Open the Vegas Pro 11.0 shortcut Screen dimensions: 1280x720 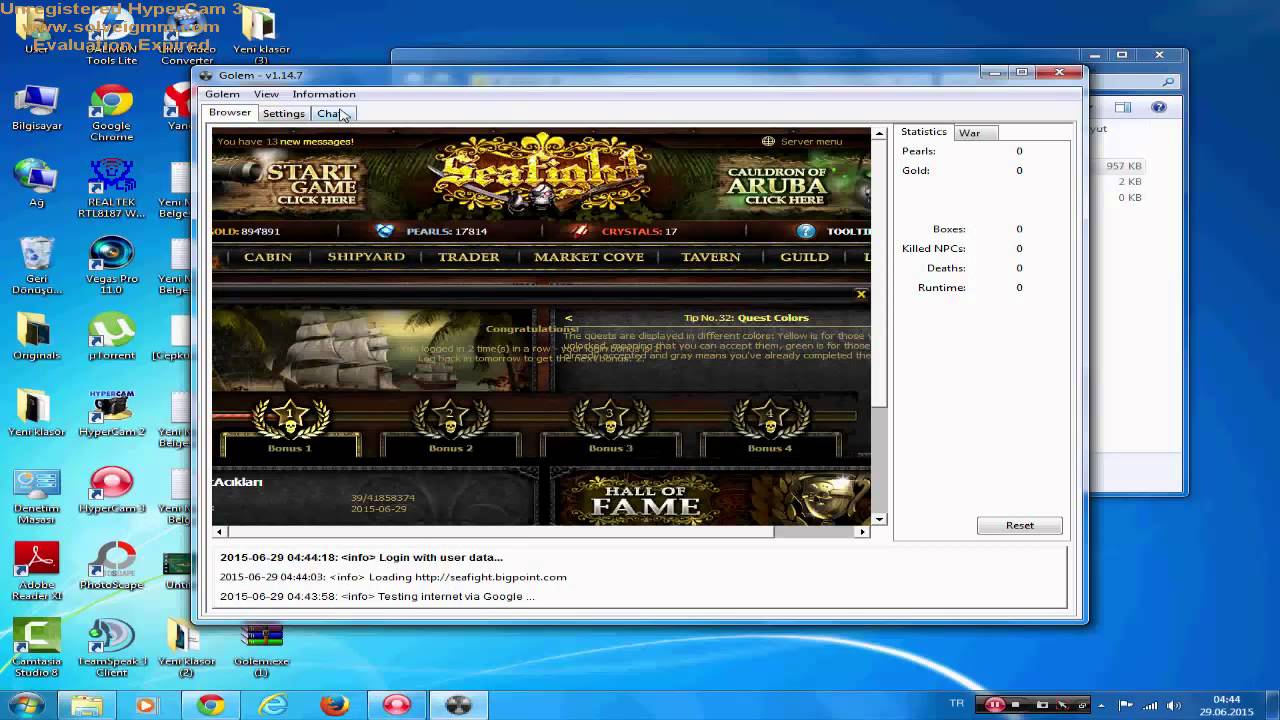pos(111,265)
